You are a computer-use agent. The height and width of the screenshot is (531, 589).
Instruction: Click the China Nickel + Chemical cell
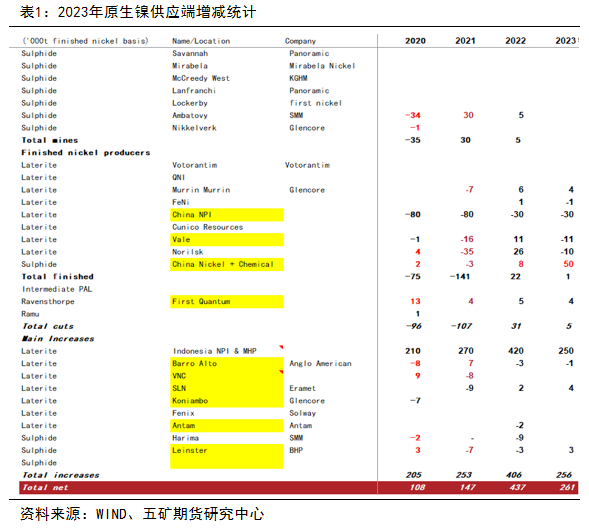[227, 264]
